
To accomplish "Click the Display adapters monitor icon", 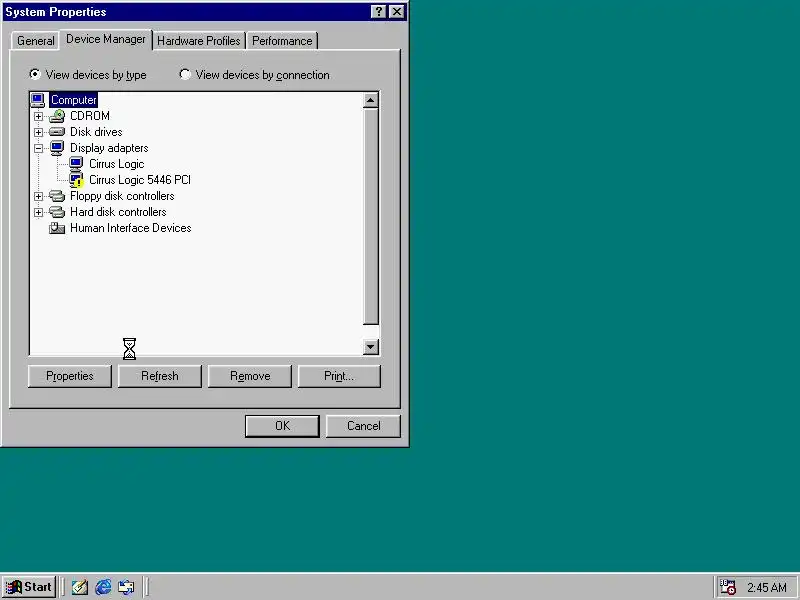I will coord(57,148).
